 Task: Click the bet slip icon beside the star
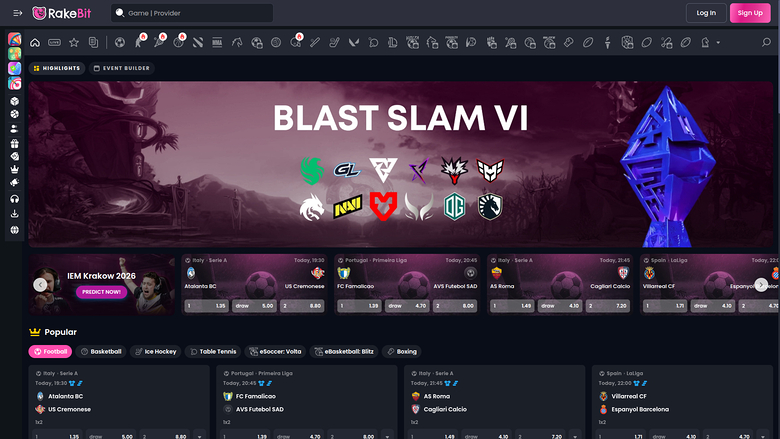pyautogui.click(x=93, y=43)
